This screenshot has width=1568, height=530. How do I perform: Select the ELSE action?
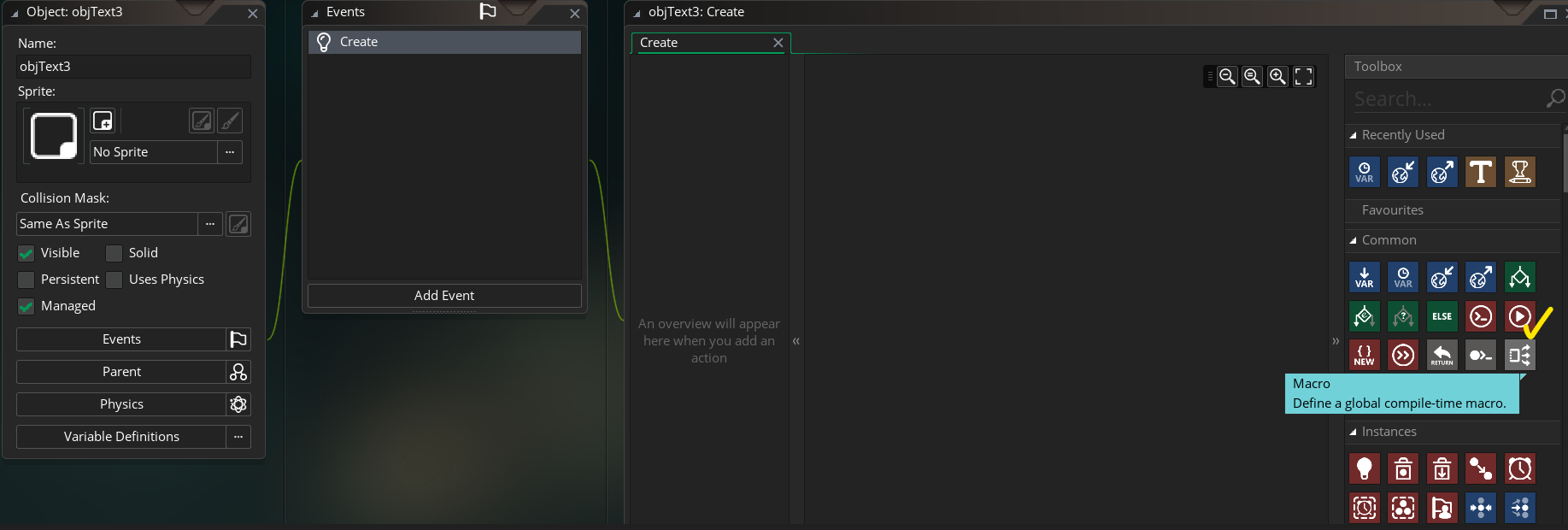pyautogui.click(x=1442, y=316)
